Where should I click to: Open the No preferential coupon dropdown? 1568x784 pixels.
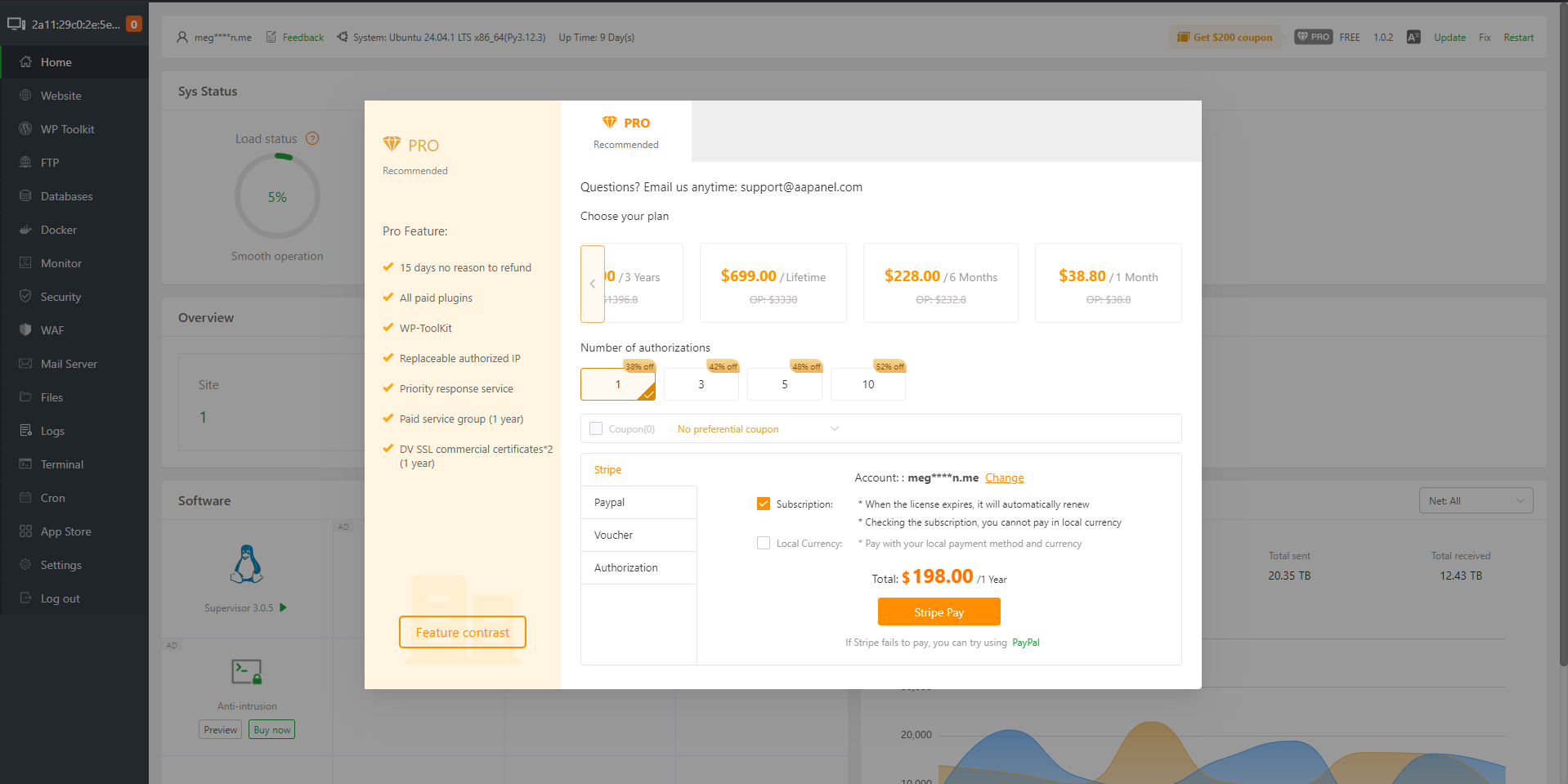click(x=759, y=429)
